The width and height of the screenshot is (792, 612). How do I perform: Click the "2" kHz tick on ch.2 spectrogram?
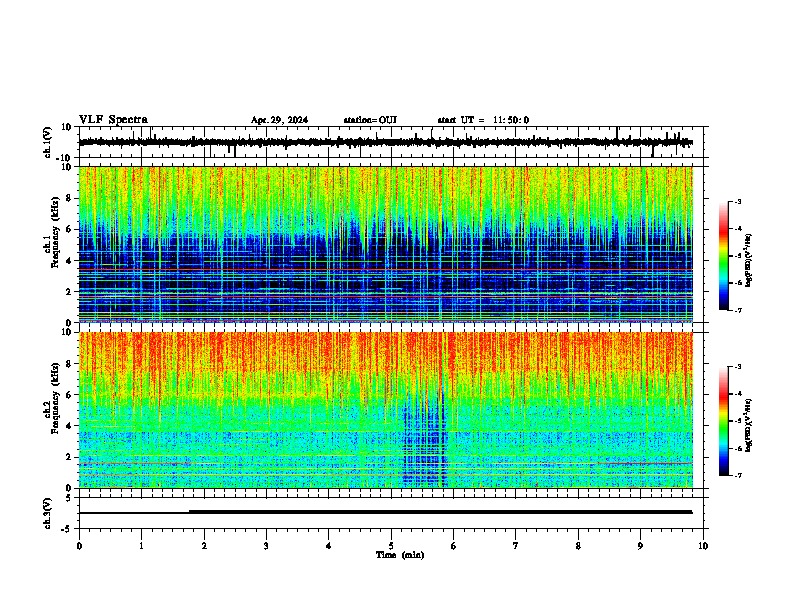[70, 457]
